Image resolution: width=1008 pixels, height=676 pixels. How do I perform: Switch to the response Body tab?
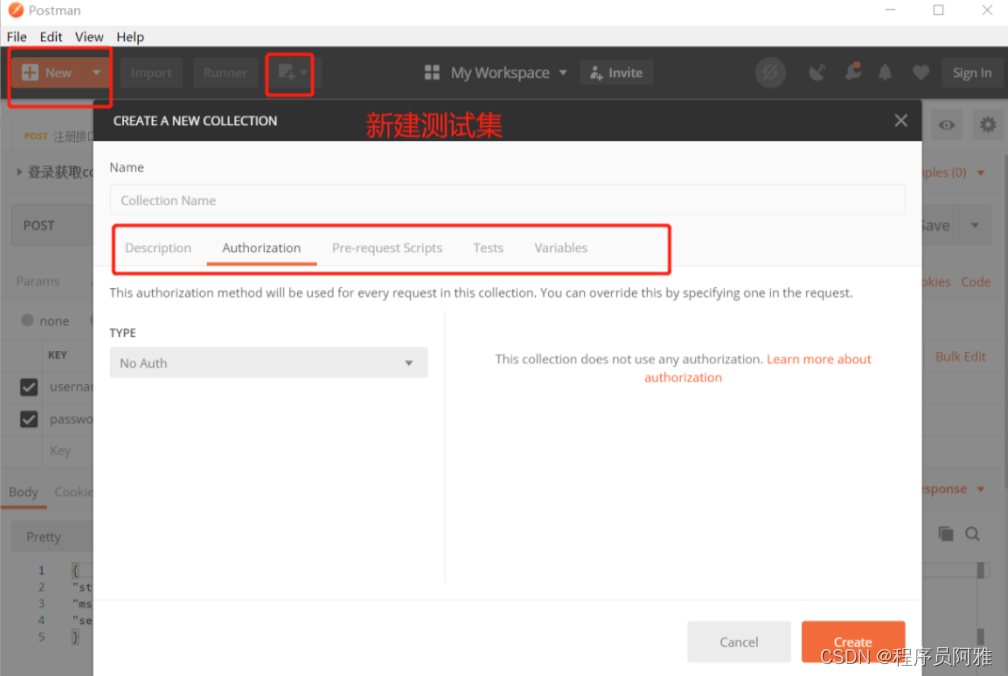click(23, 492)
